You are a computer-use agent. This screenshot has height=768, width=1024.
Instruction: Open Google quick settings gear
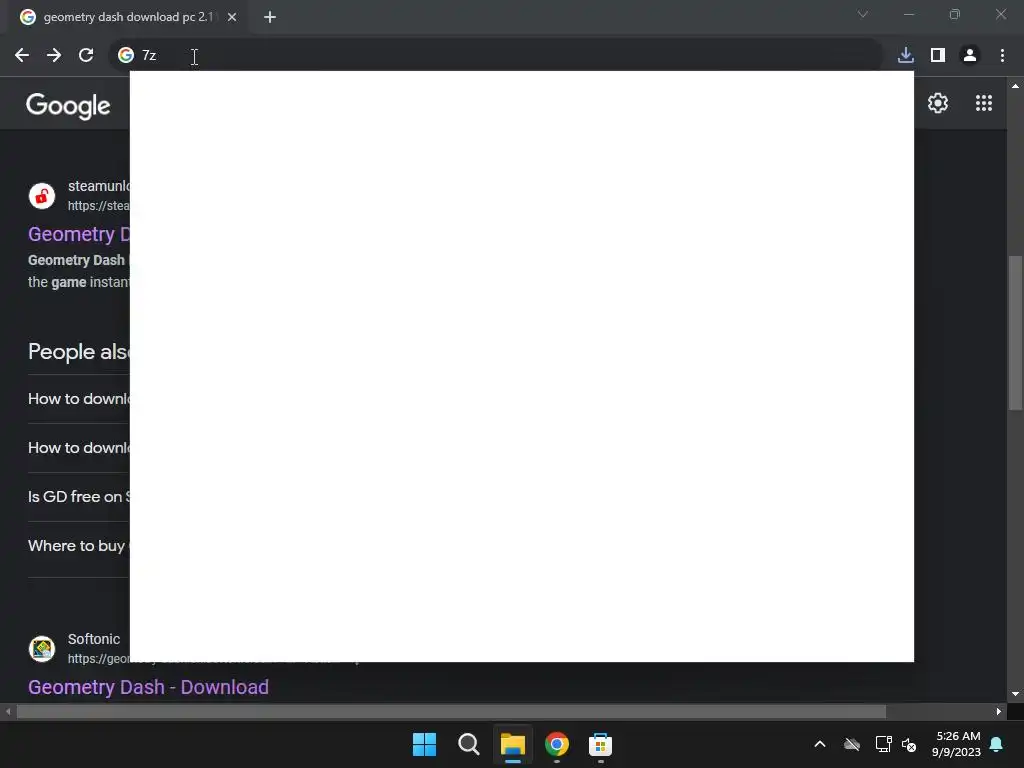coord(938,103)
